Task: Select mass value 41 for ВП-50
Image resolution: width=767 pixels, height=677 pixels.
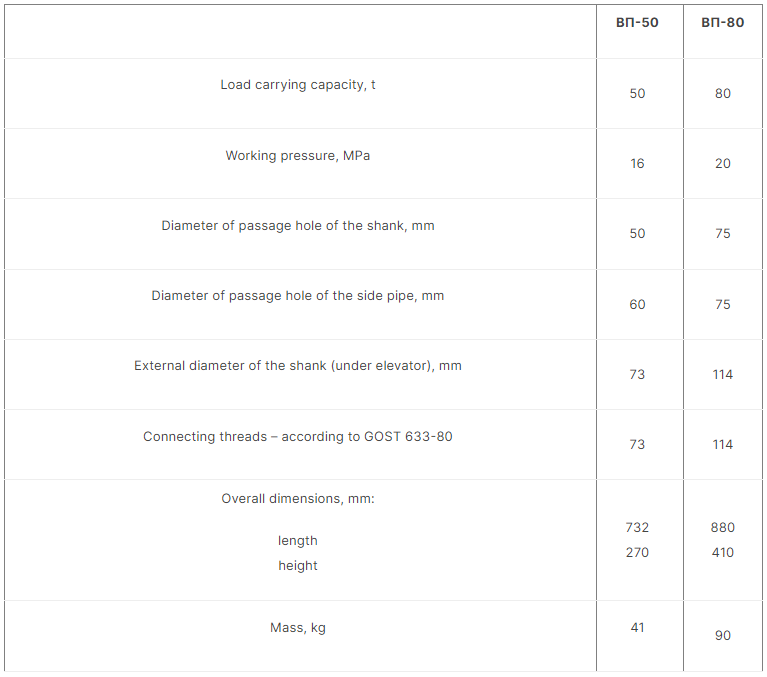Action: click(637, 628)
